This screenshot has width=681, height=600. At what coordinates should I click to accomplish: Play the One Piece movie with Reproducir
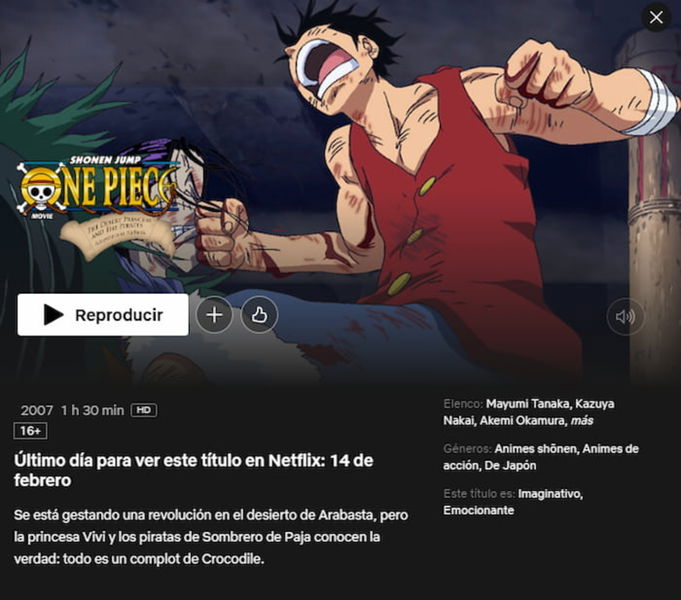point(103,315)
